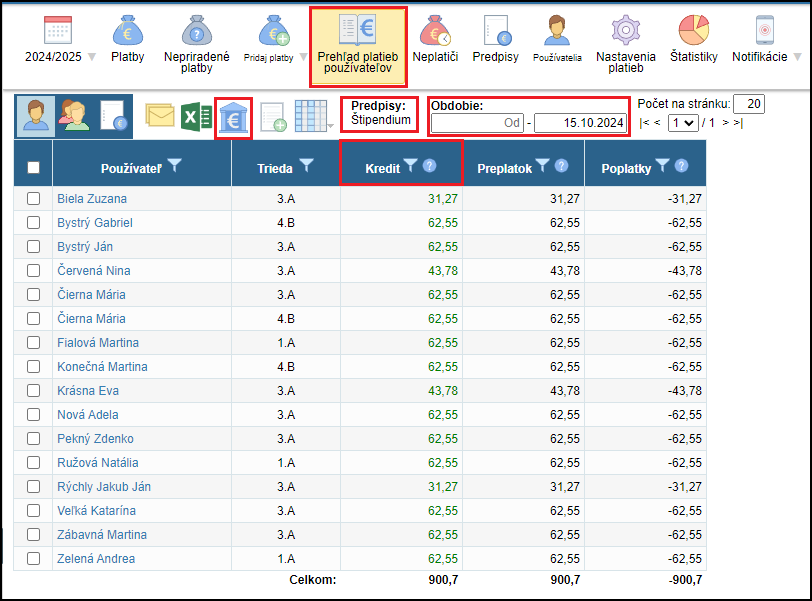Check the box for Zelená Andrea
This screenshot has width=812, height=601.
tap(33, 559)
